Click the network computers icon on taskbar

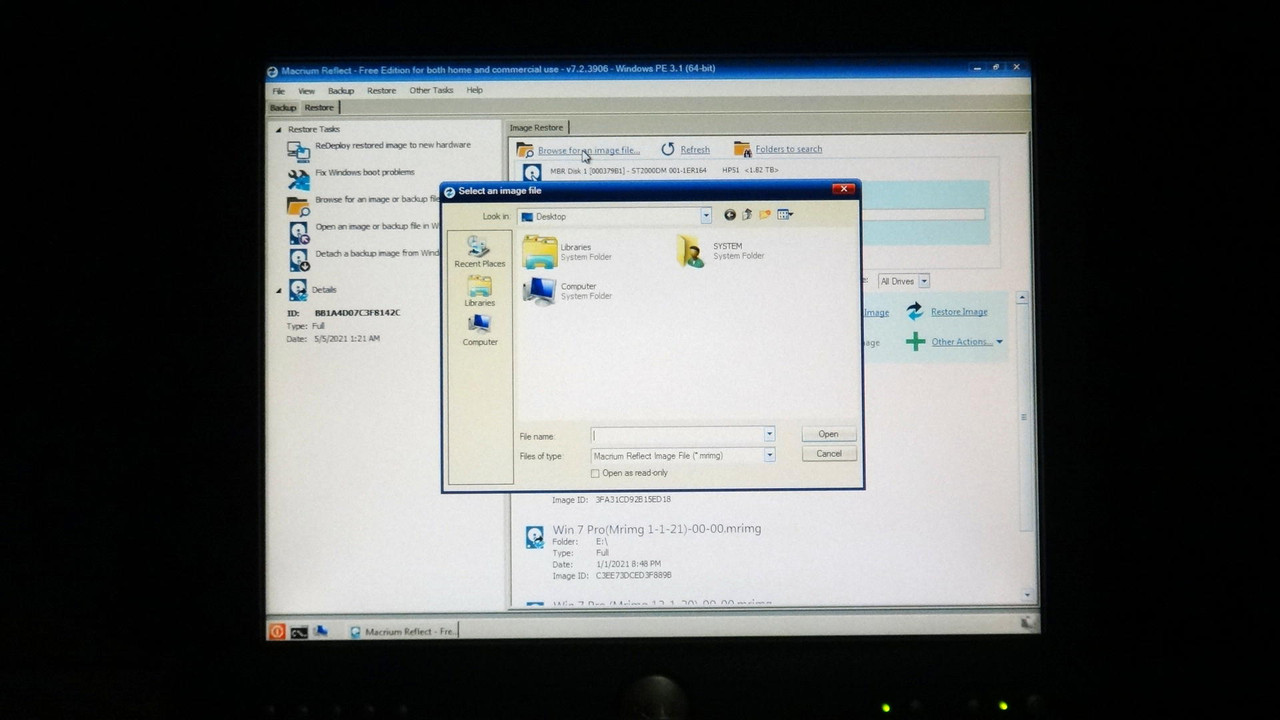coord(321,631)
